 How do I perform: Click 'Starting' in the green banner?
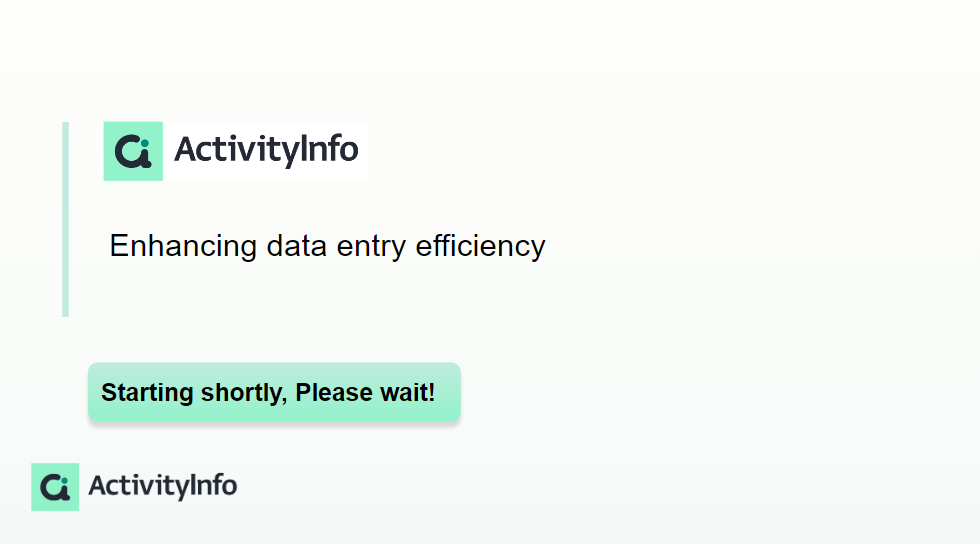coord(148,393)
